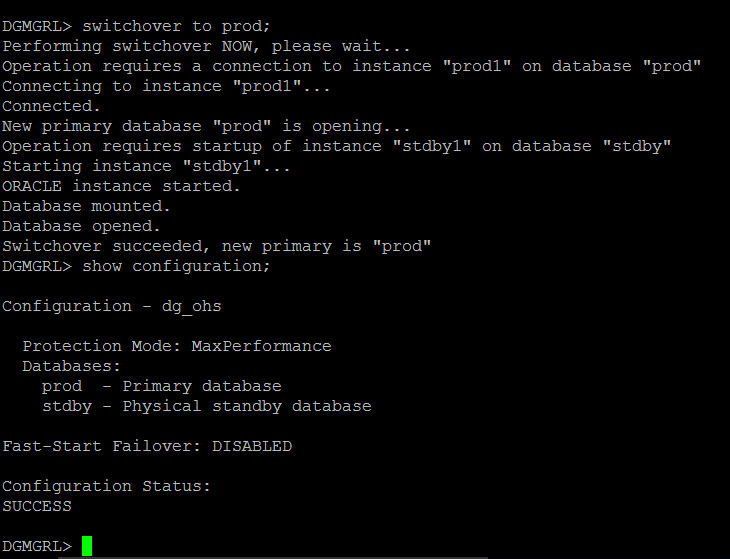Click the 'switchover to prod;' command text
730x559 pixels.
click(176, 26)
